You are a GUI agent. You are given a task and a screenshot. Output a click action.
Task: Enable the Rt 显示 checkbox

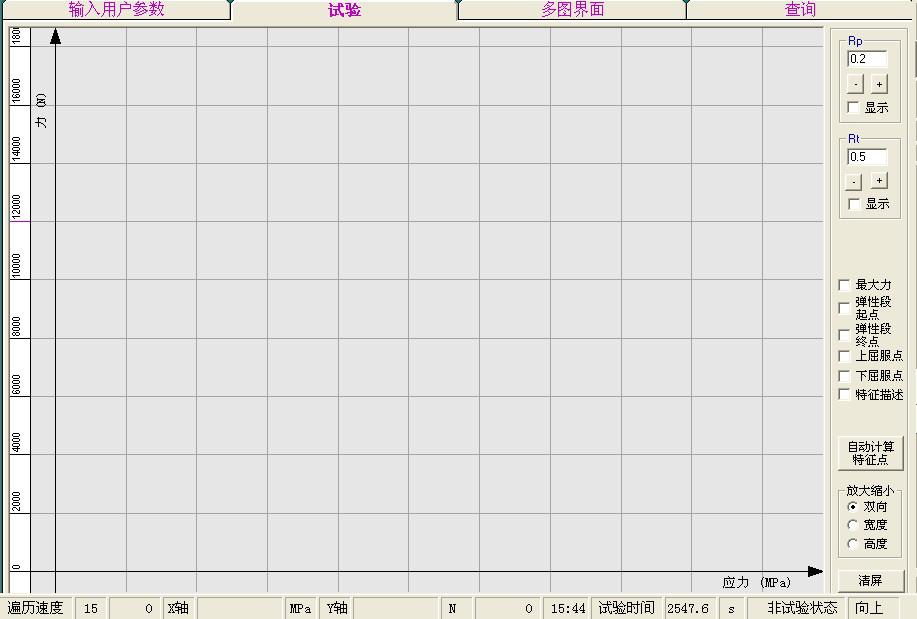854,204
